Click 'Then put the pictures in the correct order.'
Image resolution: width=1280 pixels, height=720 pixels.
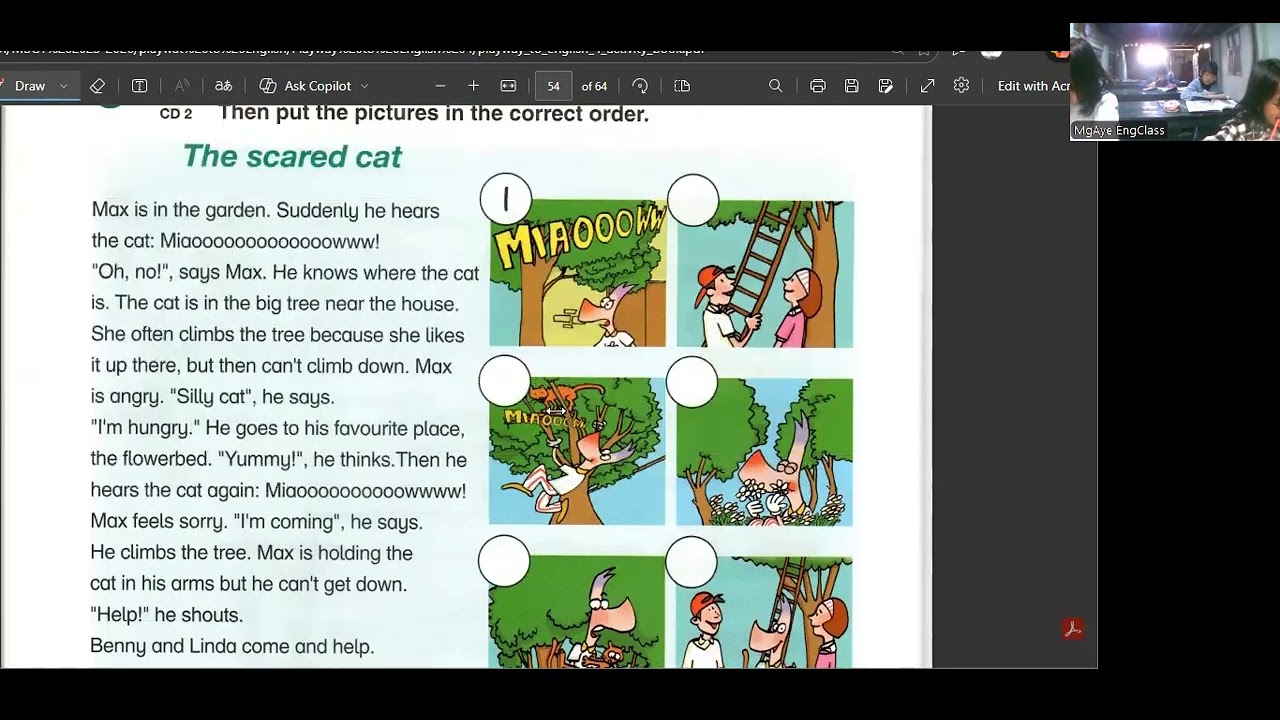coord(434,114)
